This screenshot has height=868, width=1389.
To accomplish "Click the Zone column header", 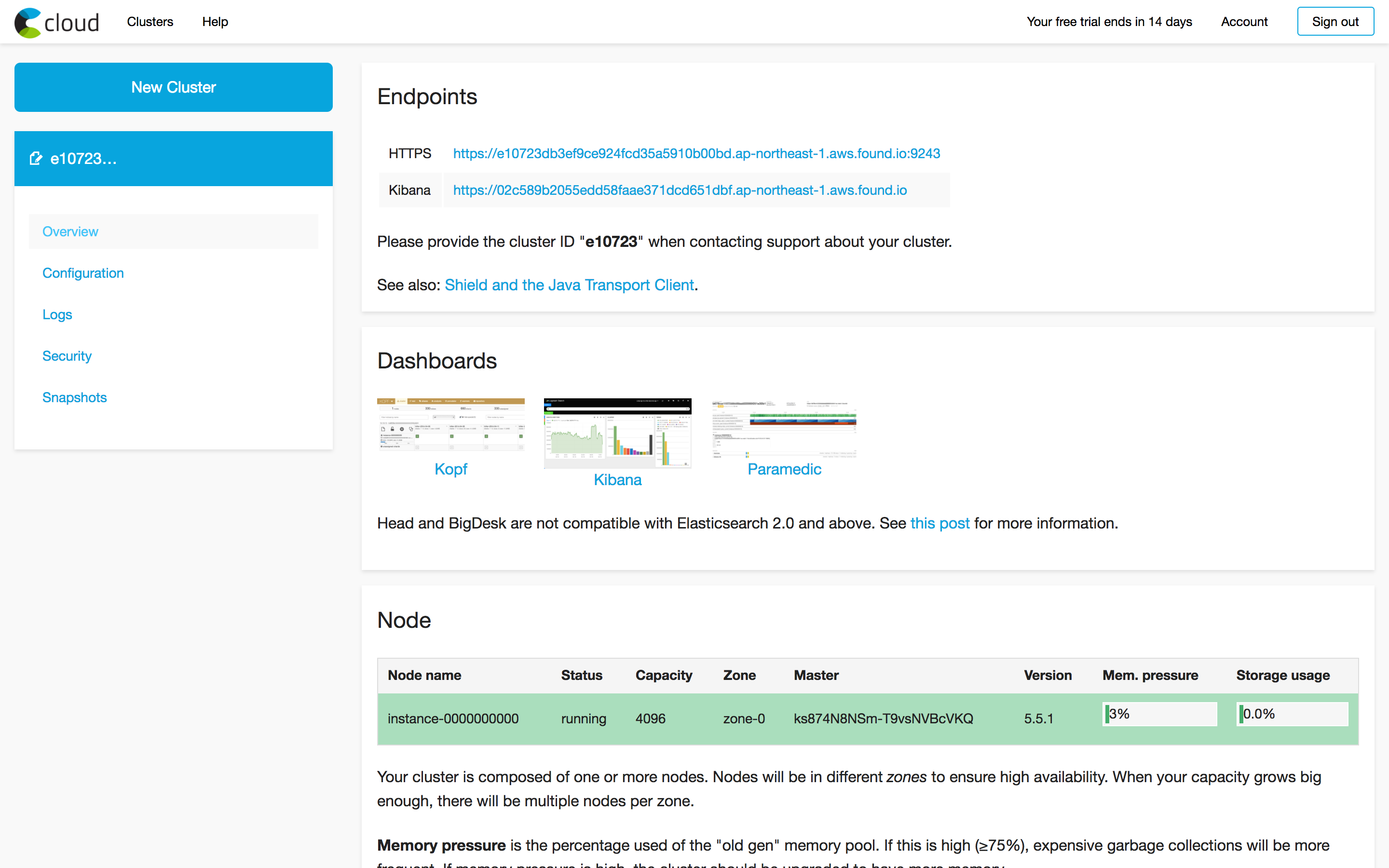I will tap(739, 675).
